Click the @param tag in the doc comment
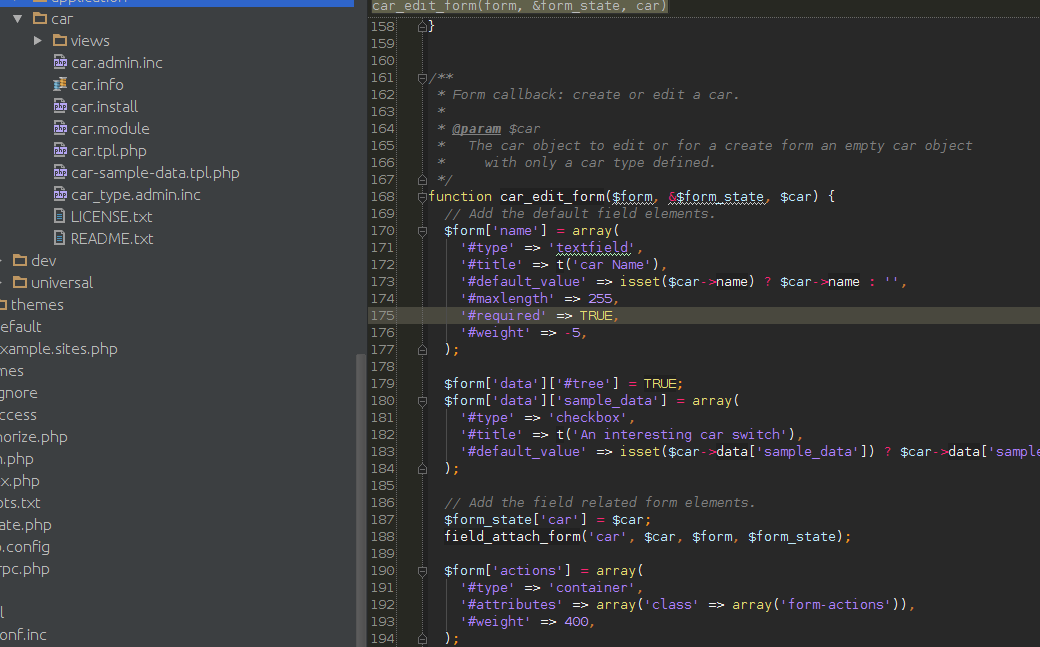The image size is (1040, 647). tap(476, 129)
